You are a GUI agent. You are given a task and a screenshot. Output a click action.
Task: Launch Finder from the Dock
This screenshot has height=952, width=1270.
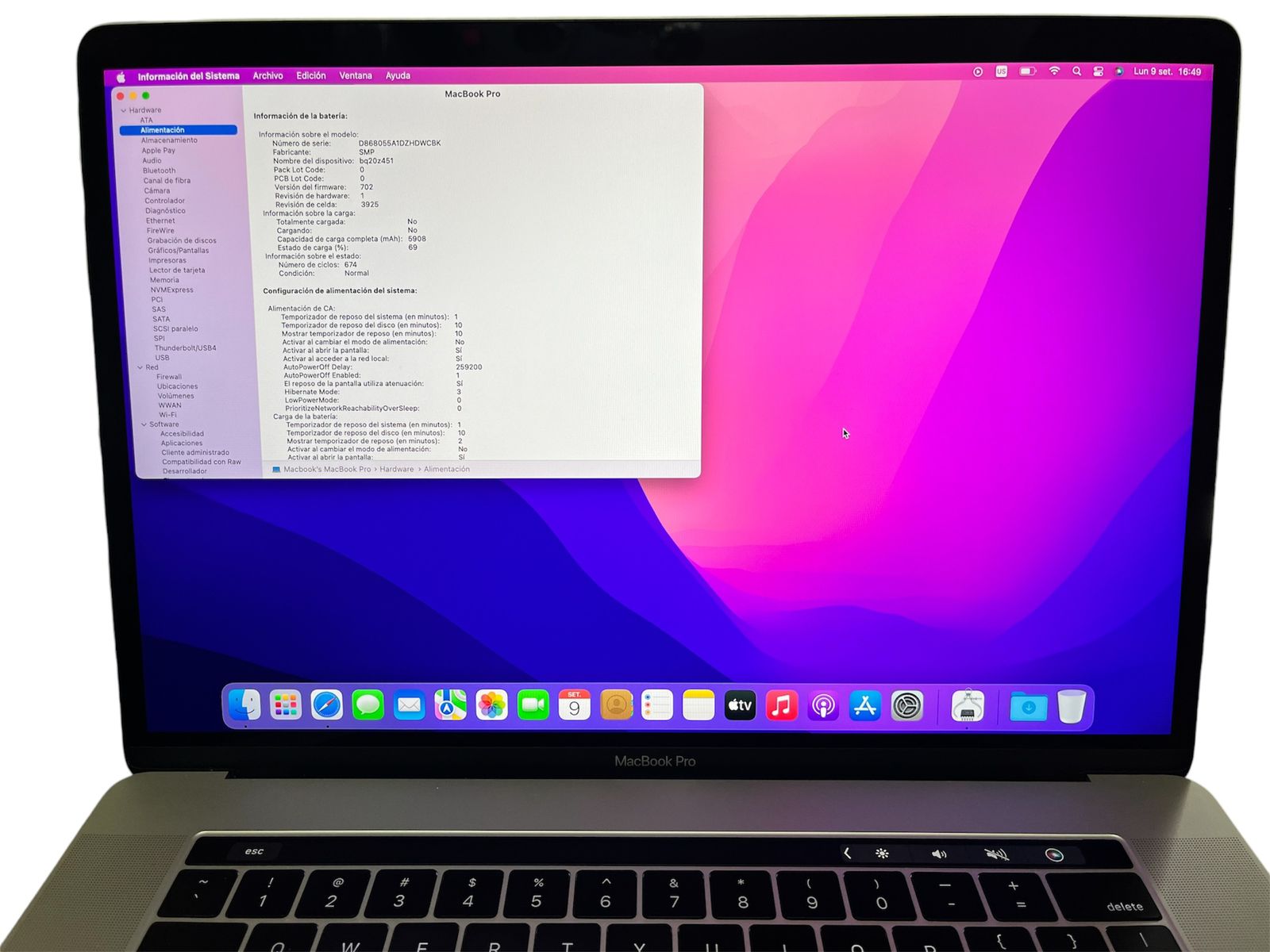(244, 704)
